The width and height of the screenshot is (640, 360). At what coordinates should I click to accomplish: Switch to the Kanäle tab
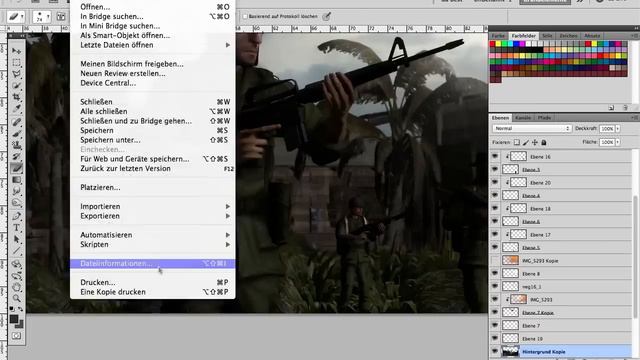(x=523, y=118)
